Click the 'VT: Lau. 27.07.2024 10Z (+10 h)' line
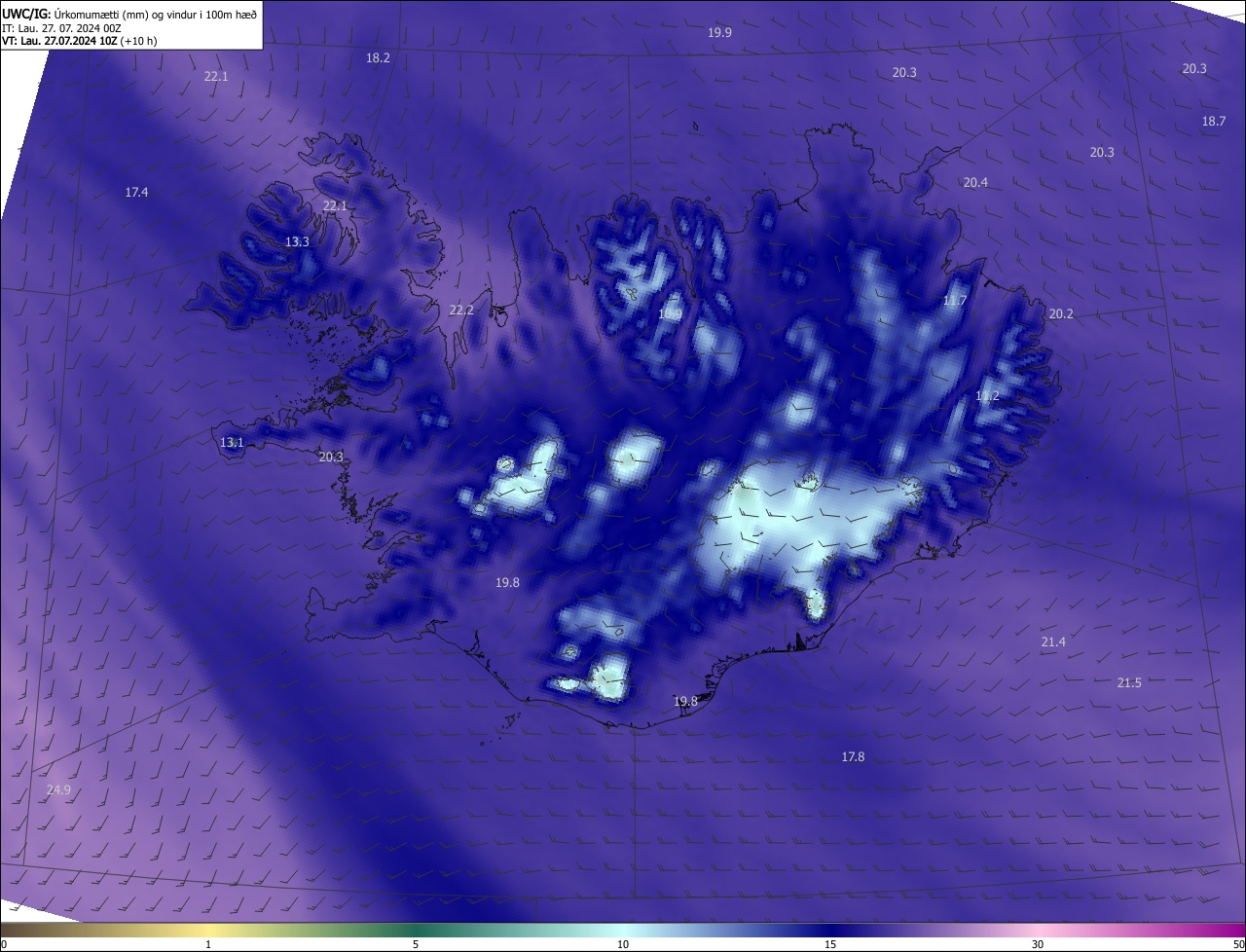Screen dimensions: 1246x952 click(79, 41)
